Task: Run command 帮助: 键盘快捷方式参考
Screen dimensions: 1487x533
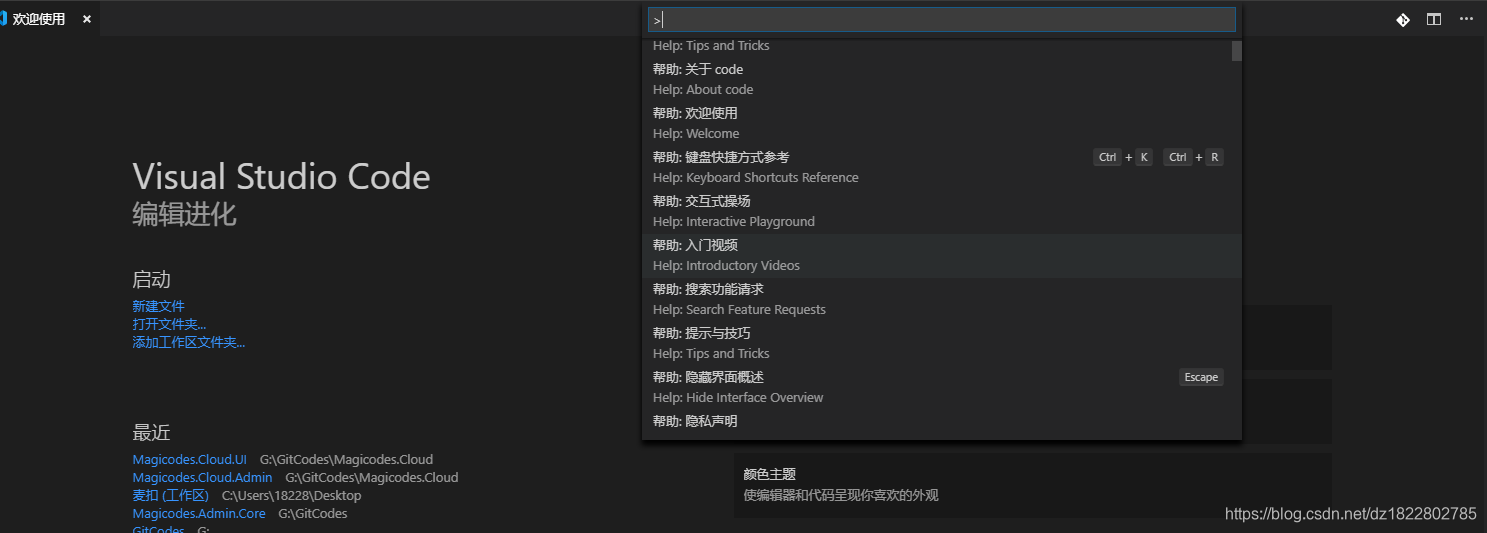Action: click(x=942, y=167)
